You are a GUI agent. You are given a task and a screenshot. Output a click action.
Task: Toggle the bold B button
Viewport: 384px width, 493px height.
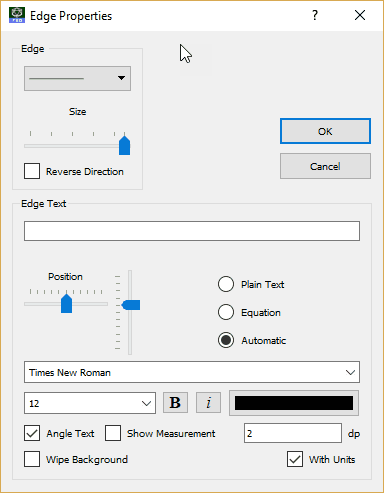pos(175,403)
